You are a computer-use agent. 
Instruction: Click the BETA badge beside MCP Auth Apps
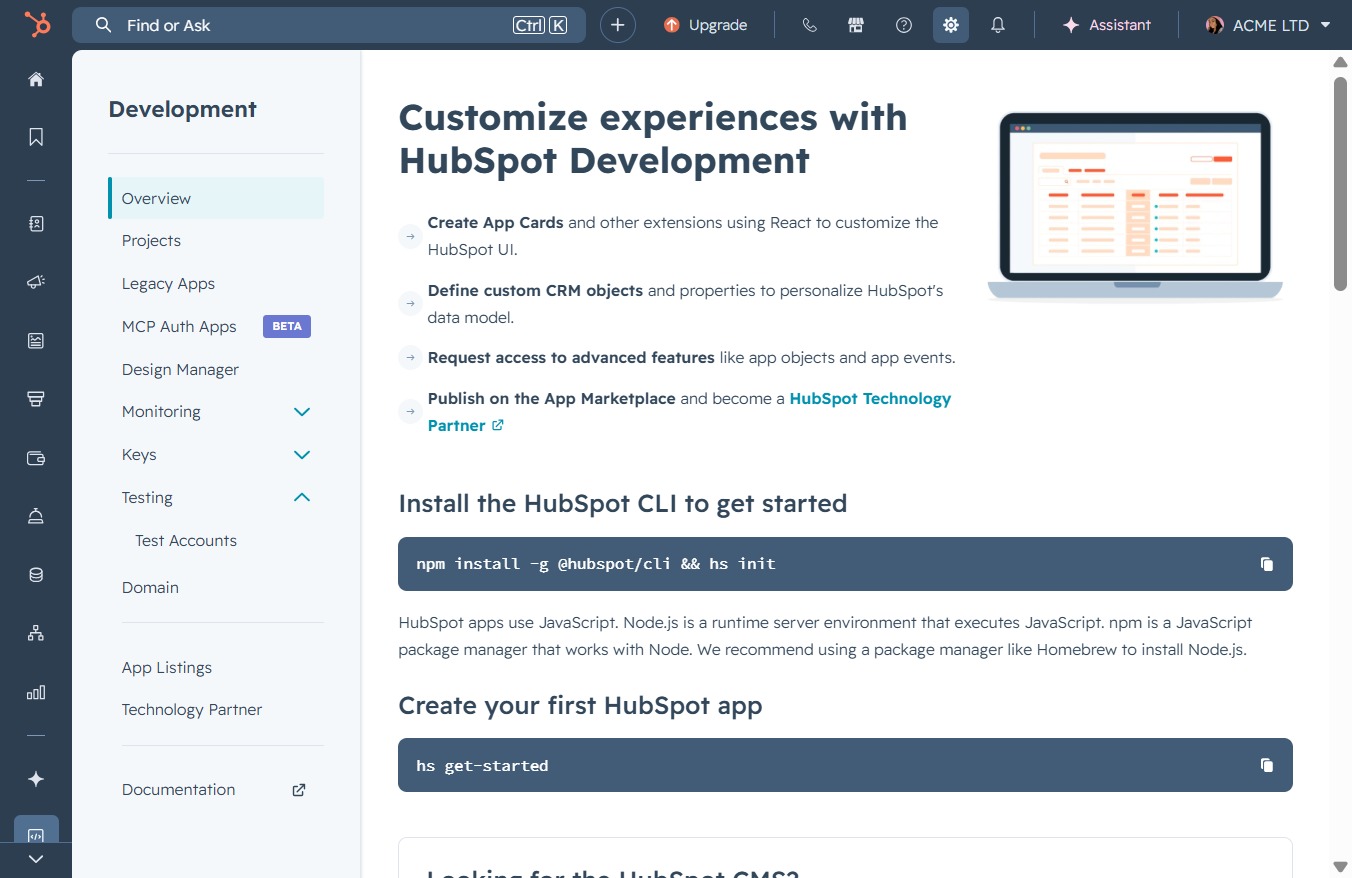coord(287,326)
